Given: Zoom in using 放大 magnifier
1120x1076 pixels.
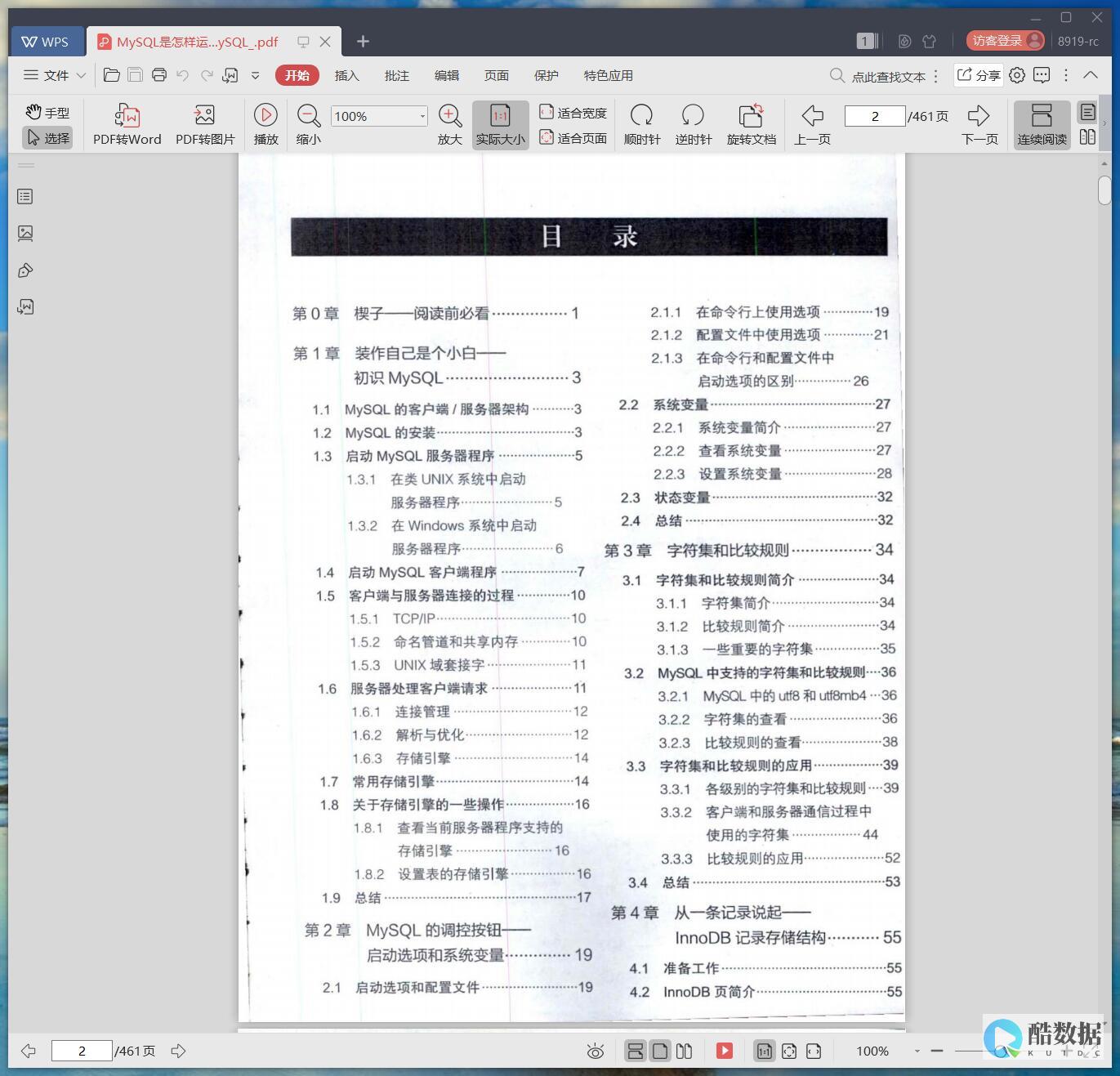Looking at the screenshot, I should coord(450,125).
